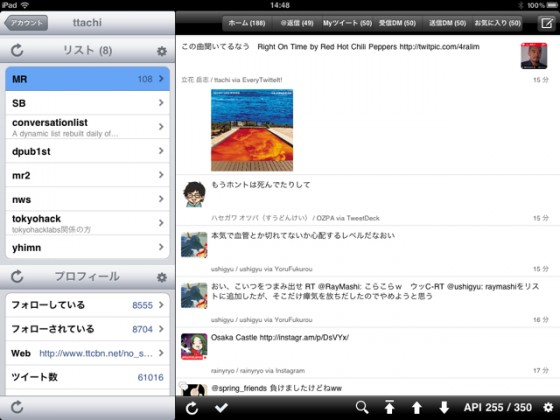This screenshot has height=420, width=560.
Task: Open the フォローしている following row
Action: (x=88, y=305)
